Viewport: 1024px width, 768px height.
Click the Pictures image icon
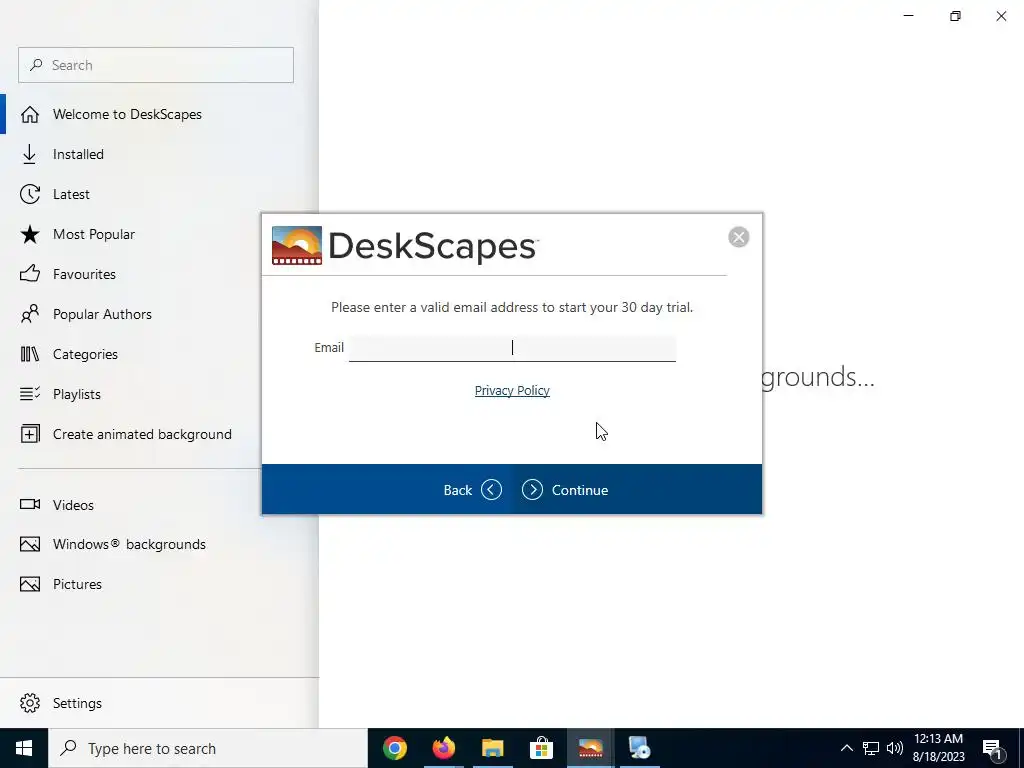[30, 584]
